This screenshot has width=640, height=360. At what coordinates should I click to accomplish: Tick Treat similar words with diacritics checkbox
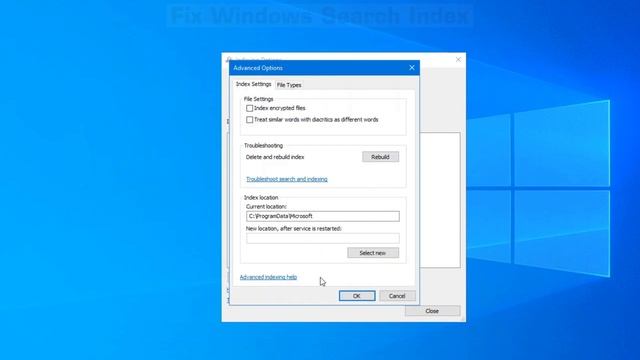point(249,120)
